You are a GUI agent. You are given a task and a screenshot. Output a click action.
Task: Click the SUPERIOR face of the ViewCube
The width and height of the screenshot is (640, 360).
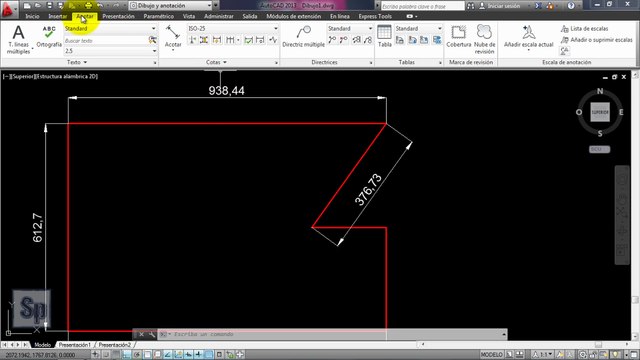click(x=600, y=112)
